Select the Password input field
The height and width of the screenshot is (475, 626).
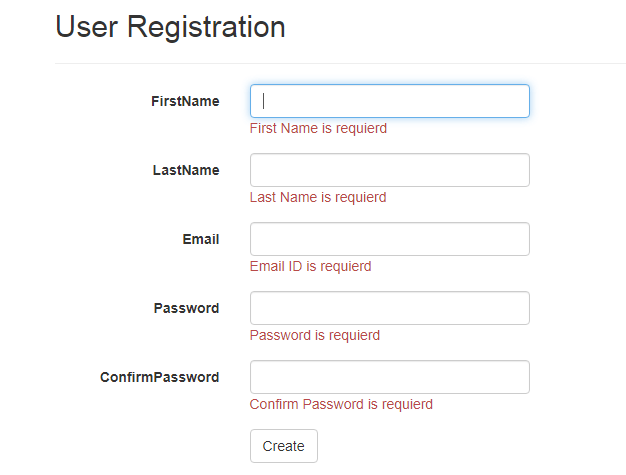pyautogui.click(x=389, y=308)
